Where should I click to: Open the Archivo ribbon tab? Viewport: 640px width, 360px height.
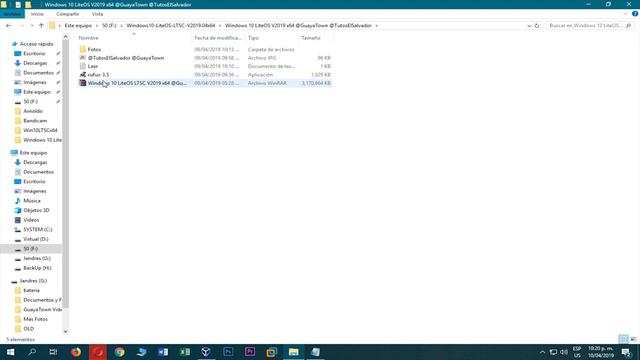coord(12,14)
